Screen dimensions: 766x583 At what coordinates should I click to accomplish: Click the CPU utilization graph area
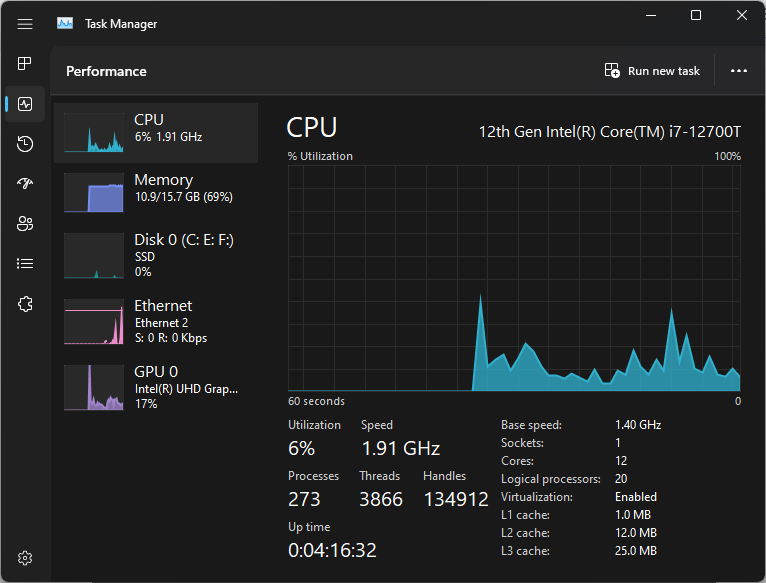[514, 278]
